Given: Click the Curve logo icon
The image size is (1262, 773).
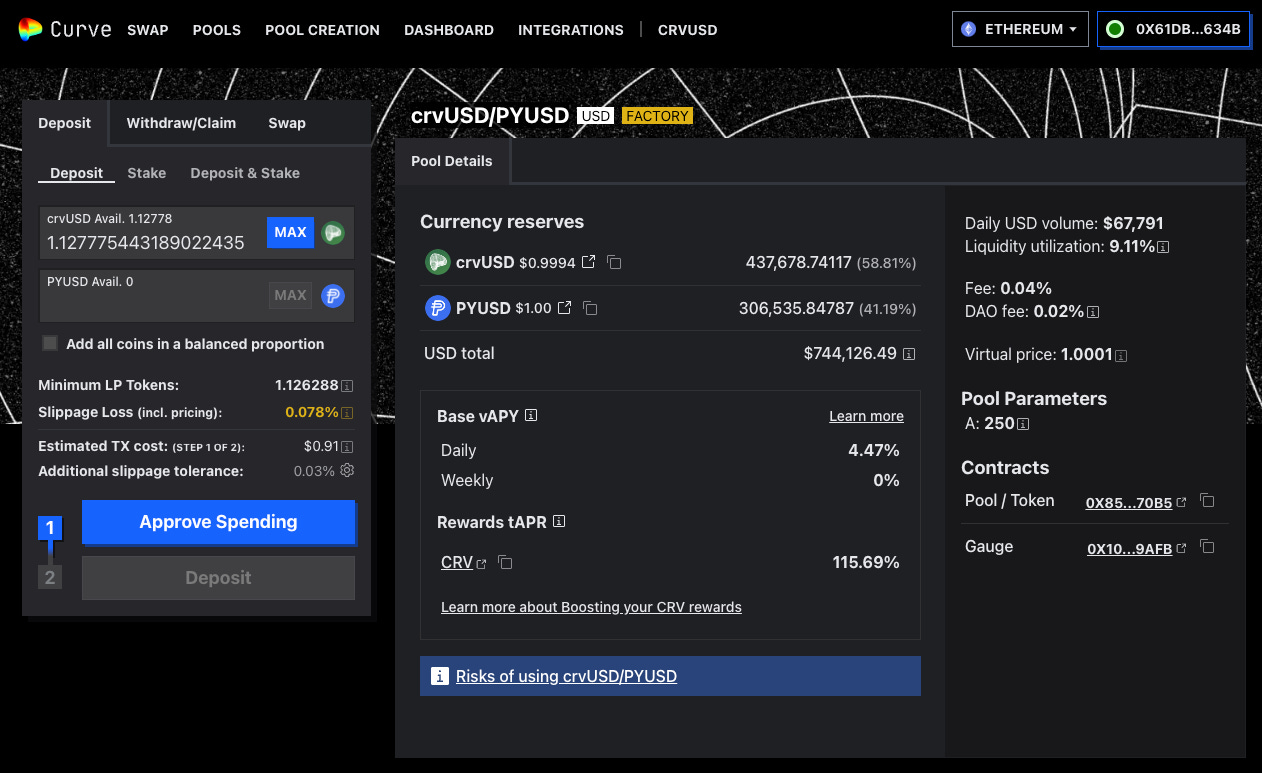Looking at the screenshot, I should [x=30, y=29].
